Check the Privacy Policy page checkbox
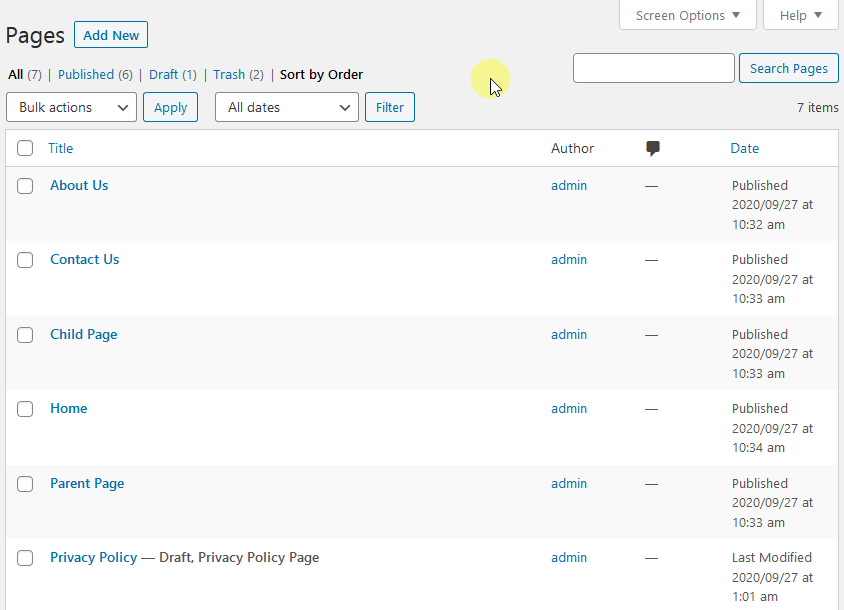The width and height of the screenshot is (844, 610). pyautogui.click(x=25, y=558)
